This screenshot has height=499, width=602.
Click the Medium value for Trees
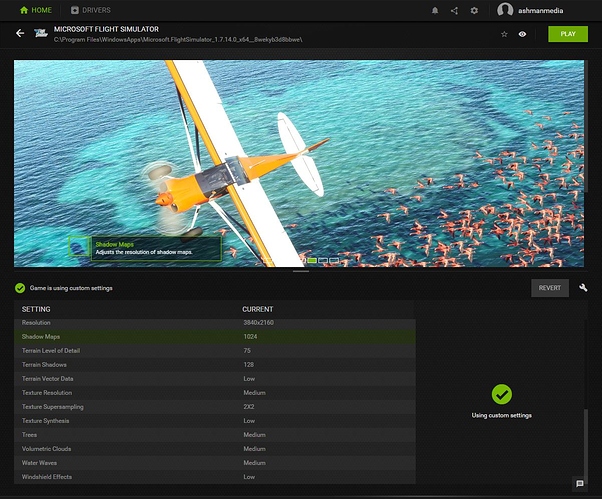(254, 435)
